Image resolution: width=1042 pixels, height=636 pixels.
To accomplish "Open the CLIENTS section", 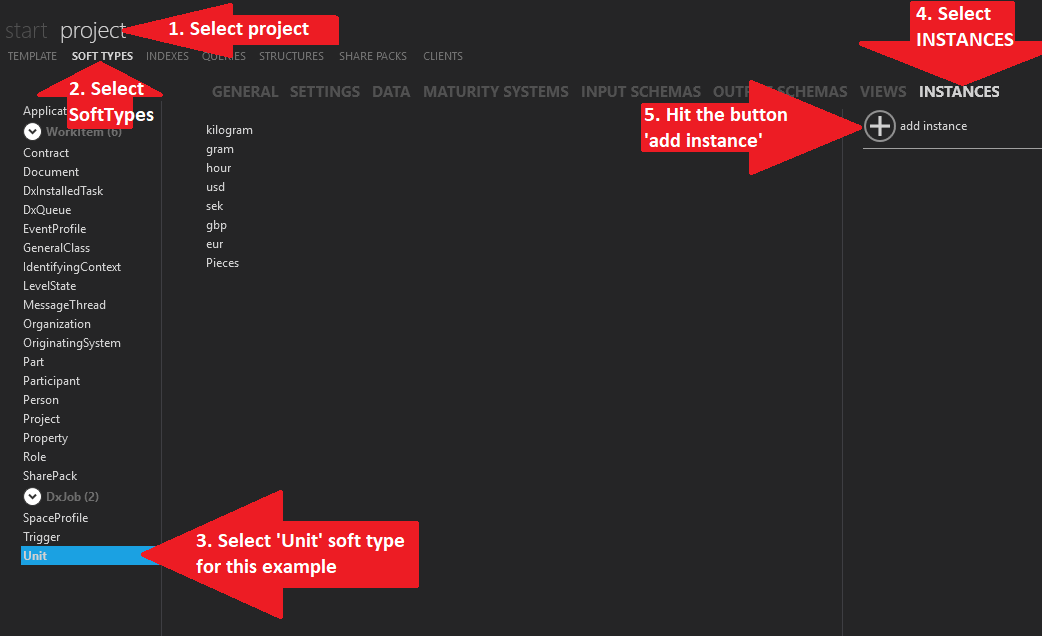I will (443, 56).
